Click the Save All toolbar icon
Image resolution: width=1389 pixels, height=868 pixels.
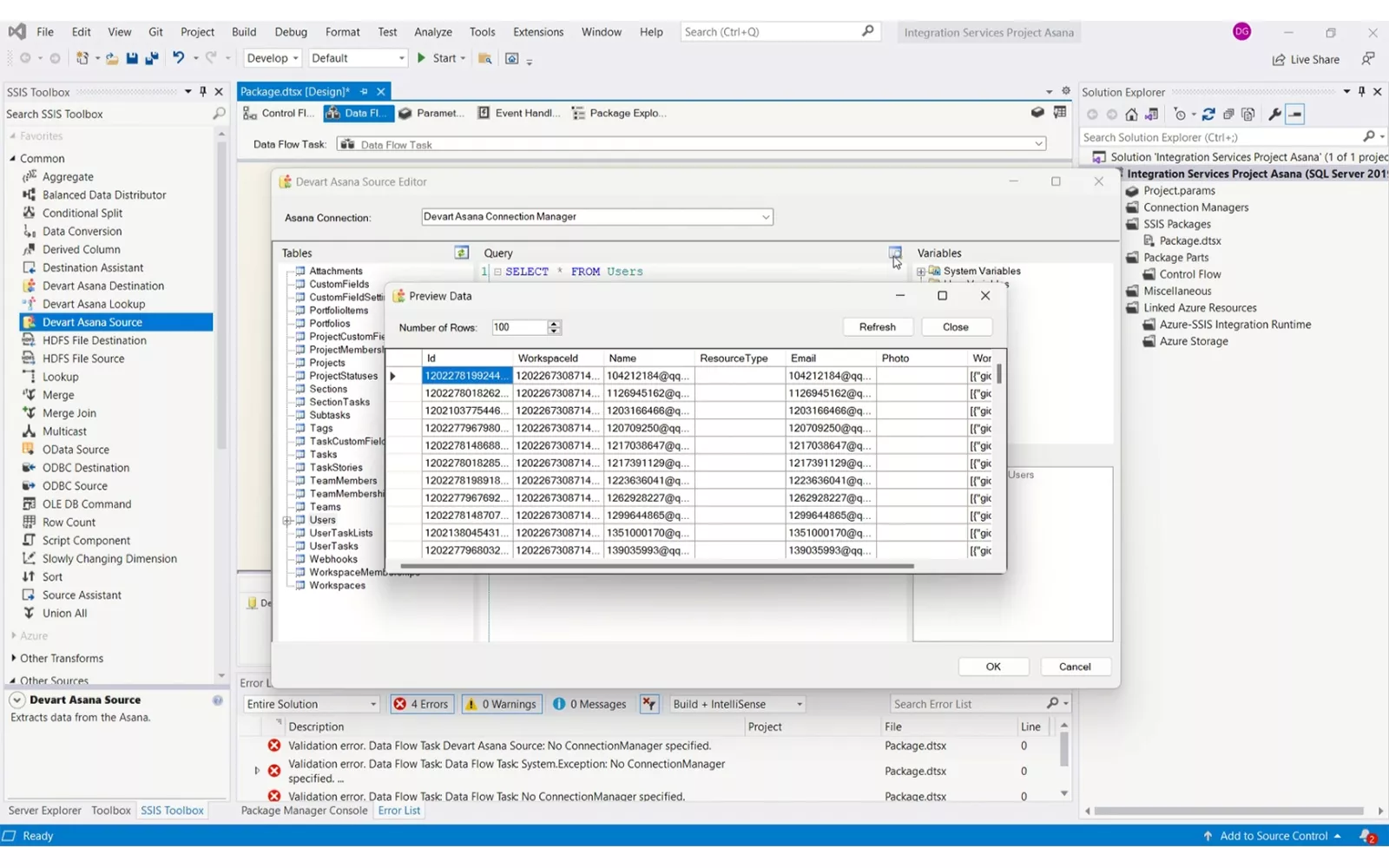point(151,58)
